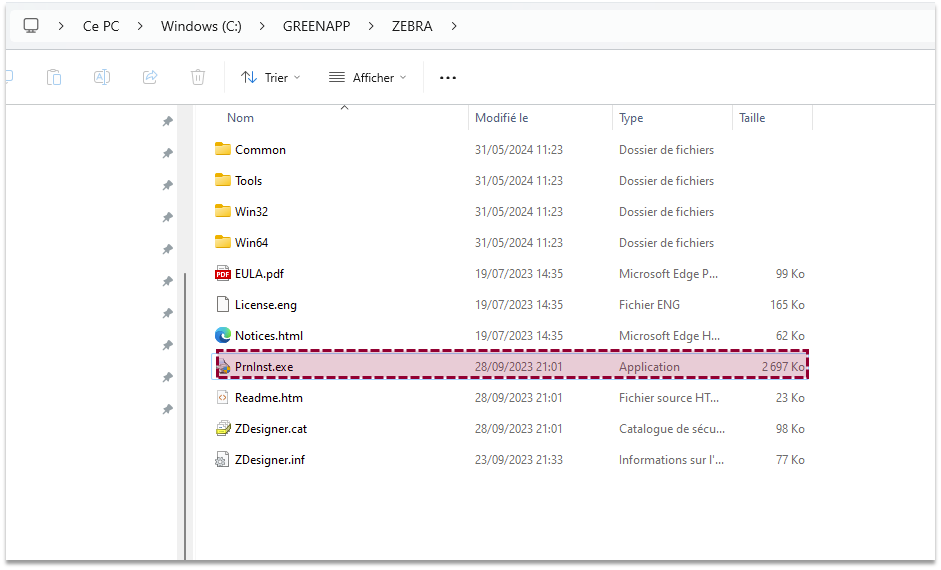Select the Notices.html Edge icon
The image size is (941, 570).
tap(223, 336)
